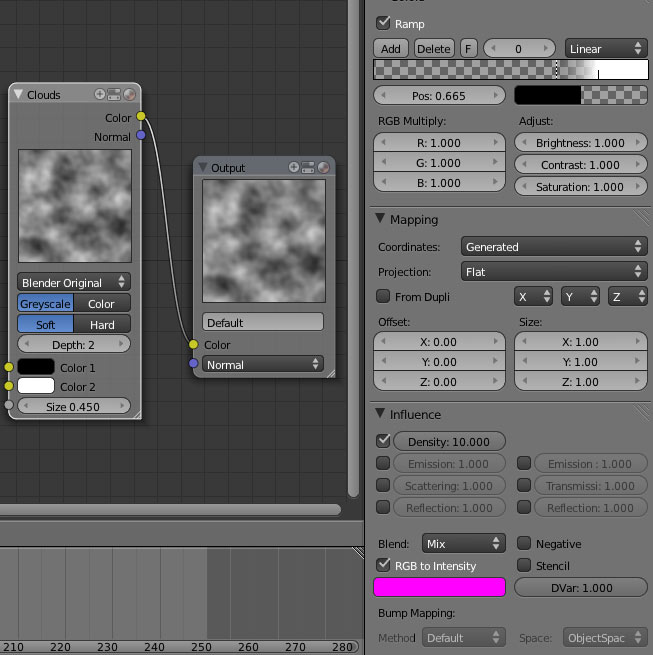Click the Color 2 input socket on Clouds node
Image resolution: width=653 pixels, height=655 pixels.
[x=9, y=386]
